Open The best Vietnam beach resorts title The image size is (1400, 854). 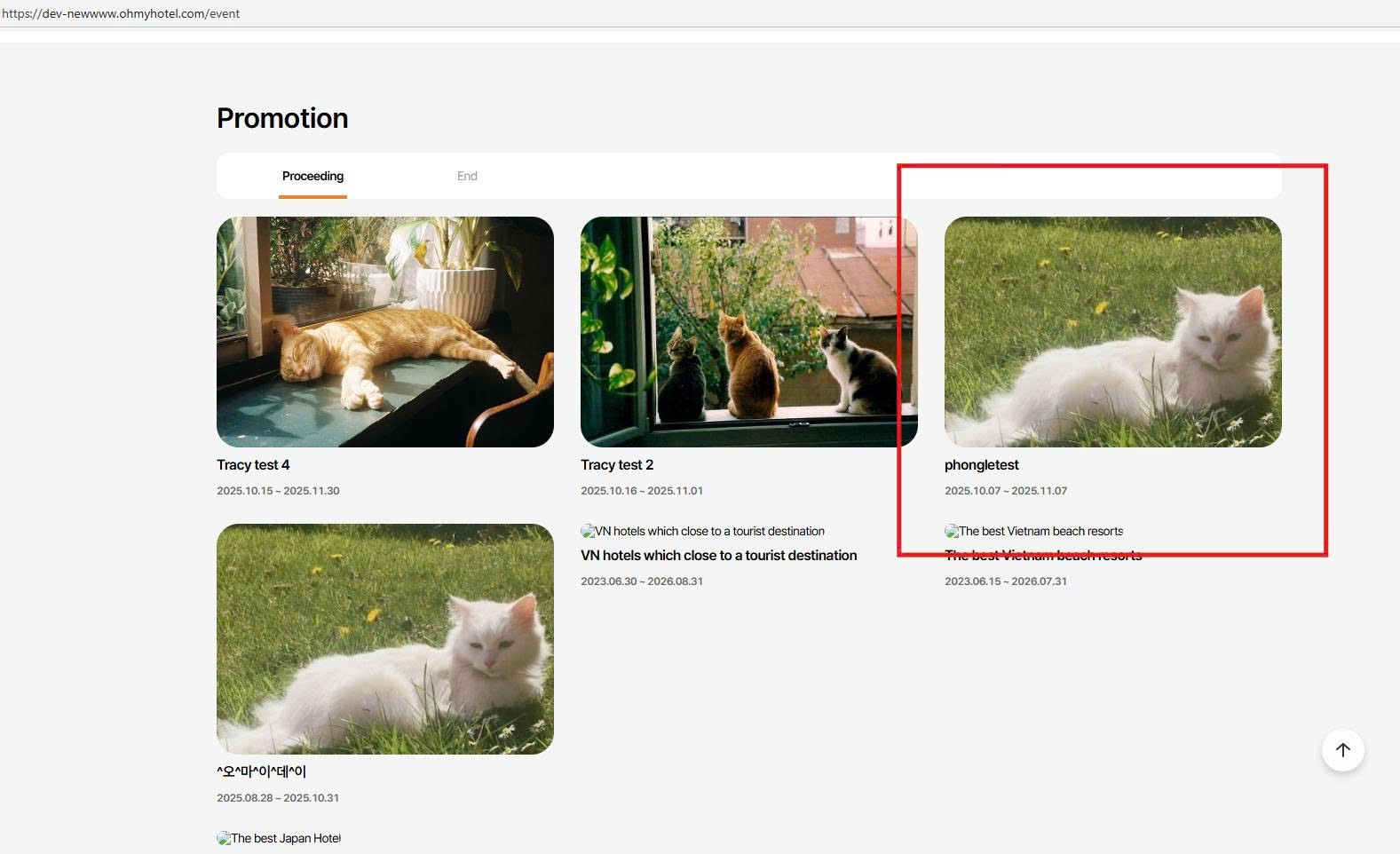[1043, 556]
